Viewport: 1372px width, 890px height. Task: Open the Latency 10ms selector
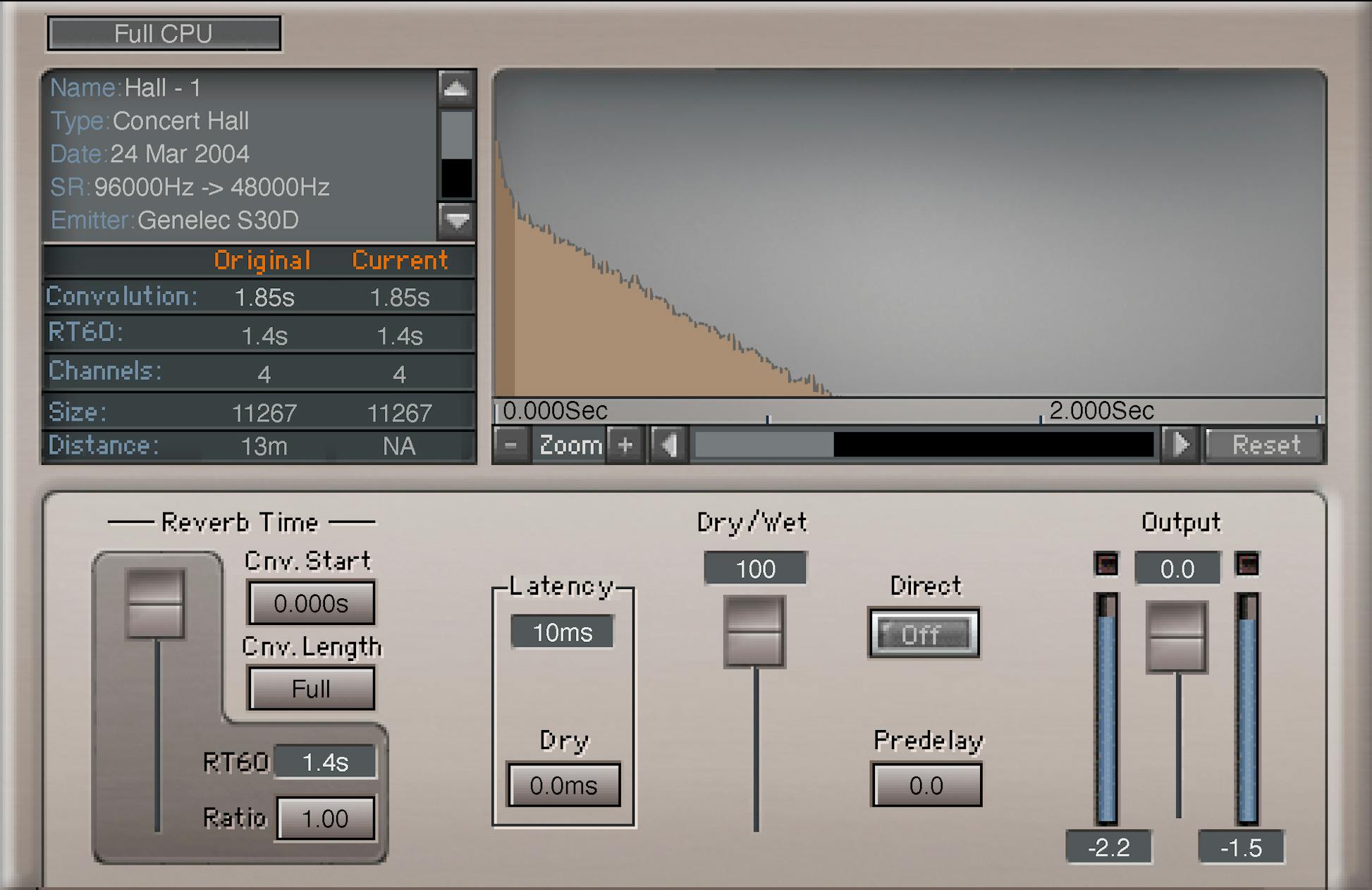coord(562,632)
